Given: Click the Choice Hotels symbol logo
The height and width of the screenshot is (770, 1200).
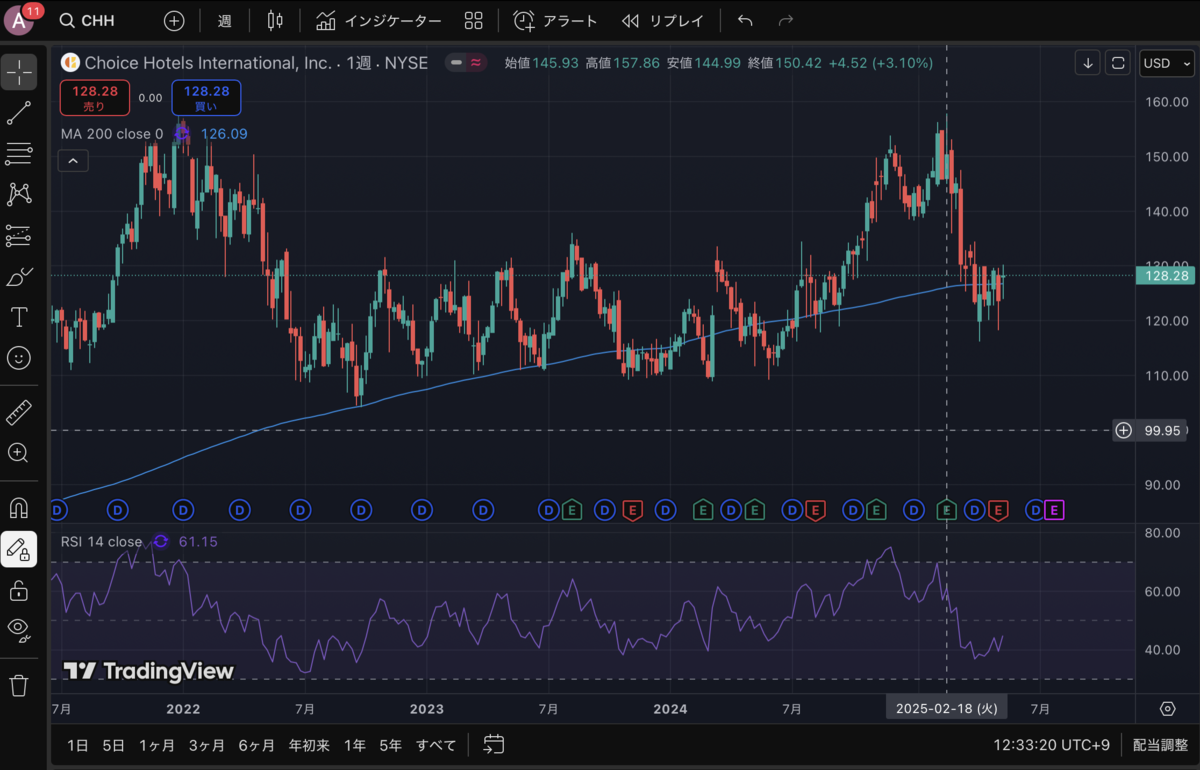Looking at the screenshot, I should [71, 62].
